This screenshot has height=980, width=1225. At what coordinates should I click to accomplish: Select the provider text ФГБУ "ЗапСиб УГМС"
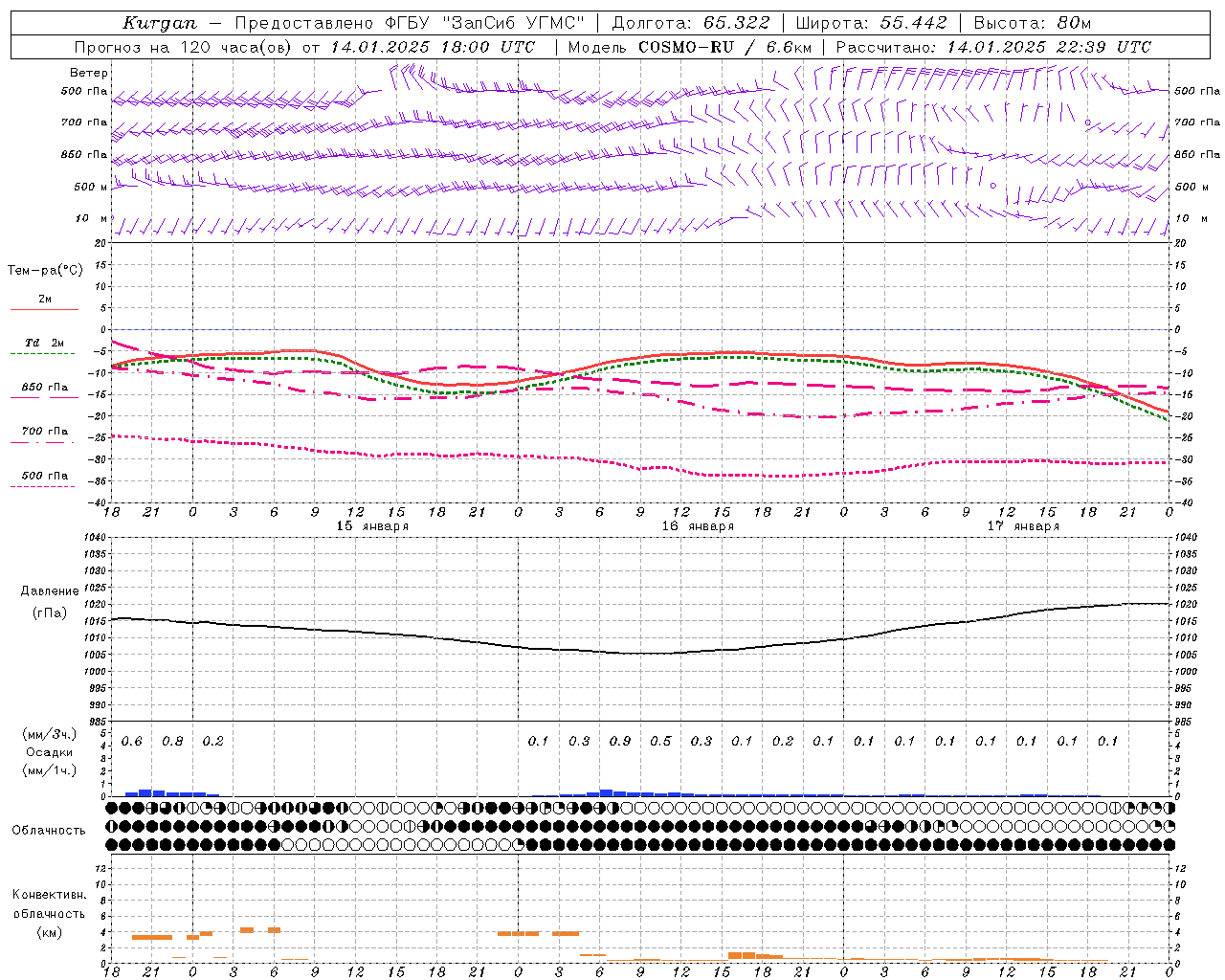485,23
